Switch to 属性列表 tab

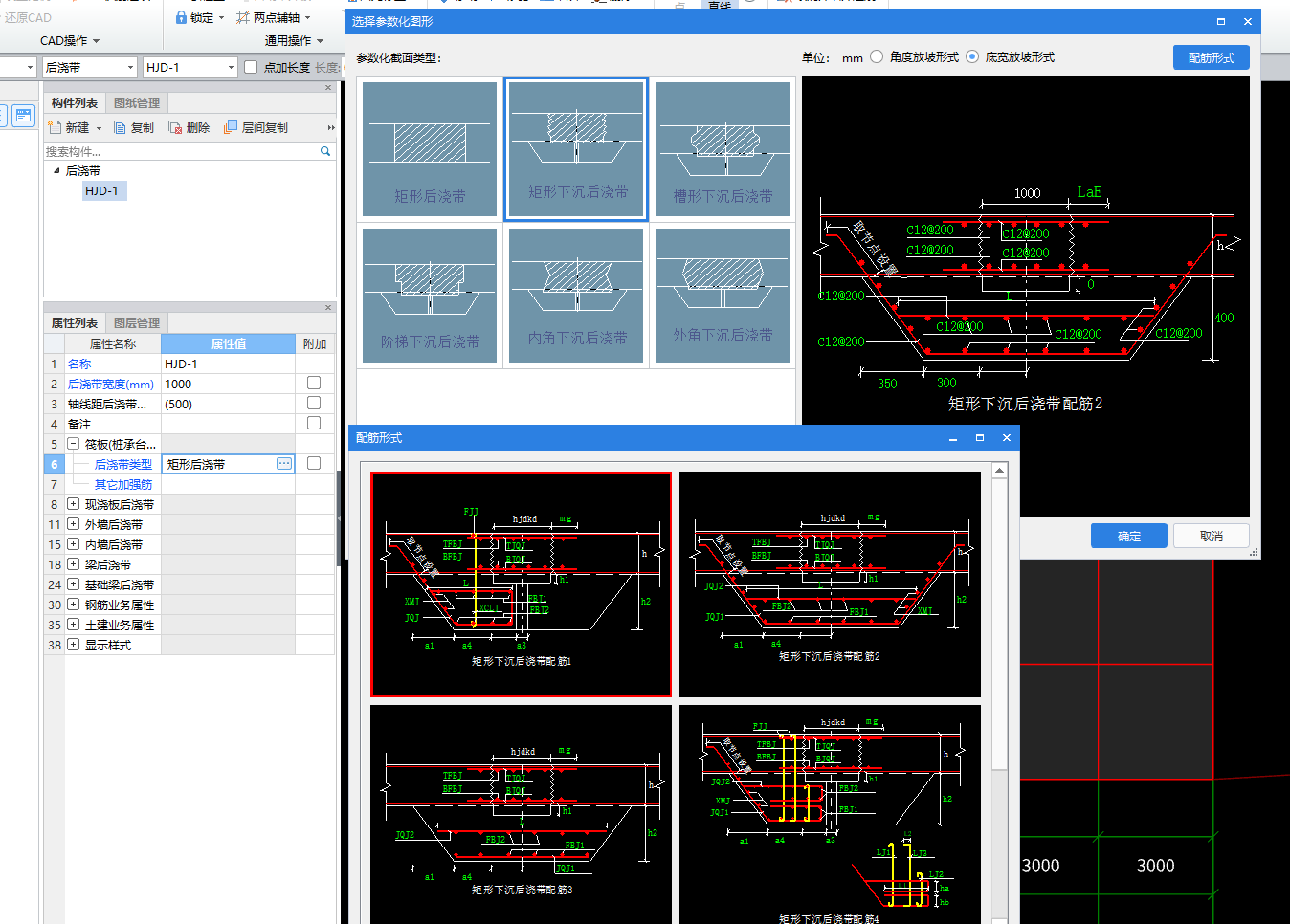pyautogui.click(x=75, y=323)
